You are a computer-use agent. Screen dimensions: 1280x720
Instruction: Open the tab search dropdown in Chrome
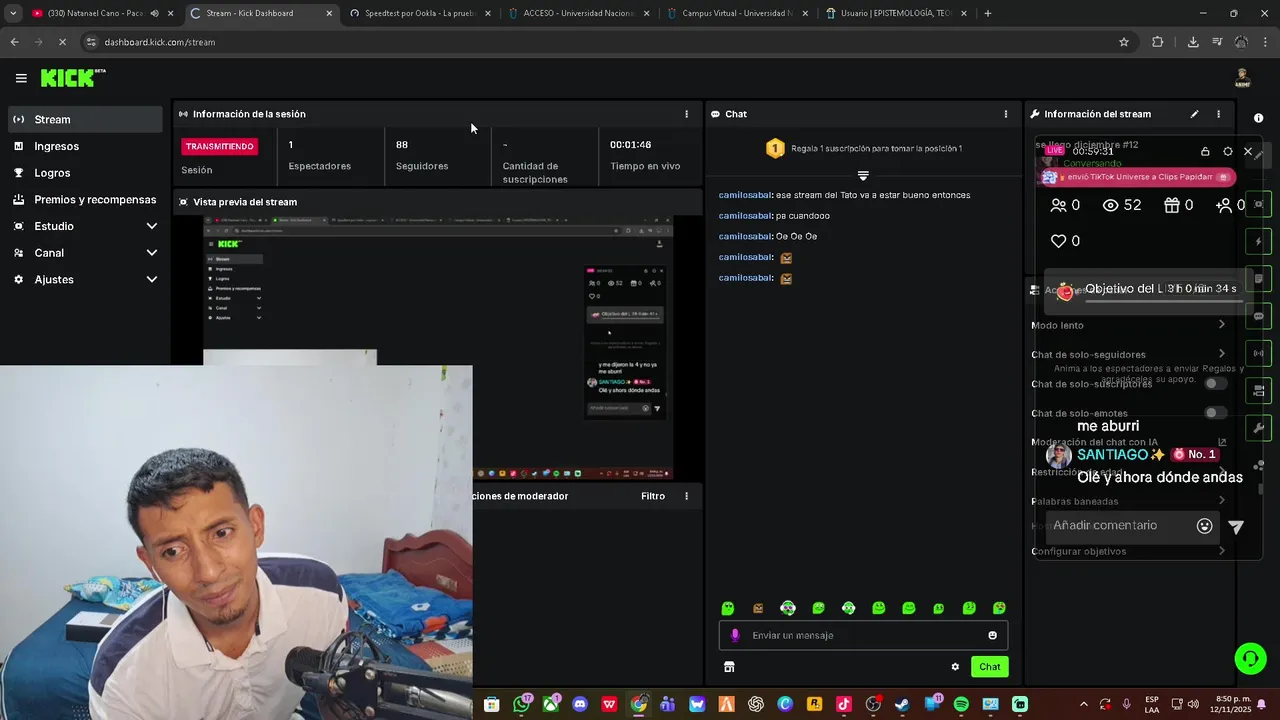click(x=13, y=13)
